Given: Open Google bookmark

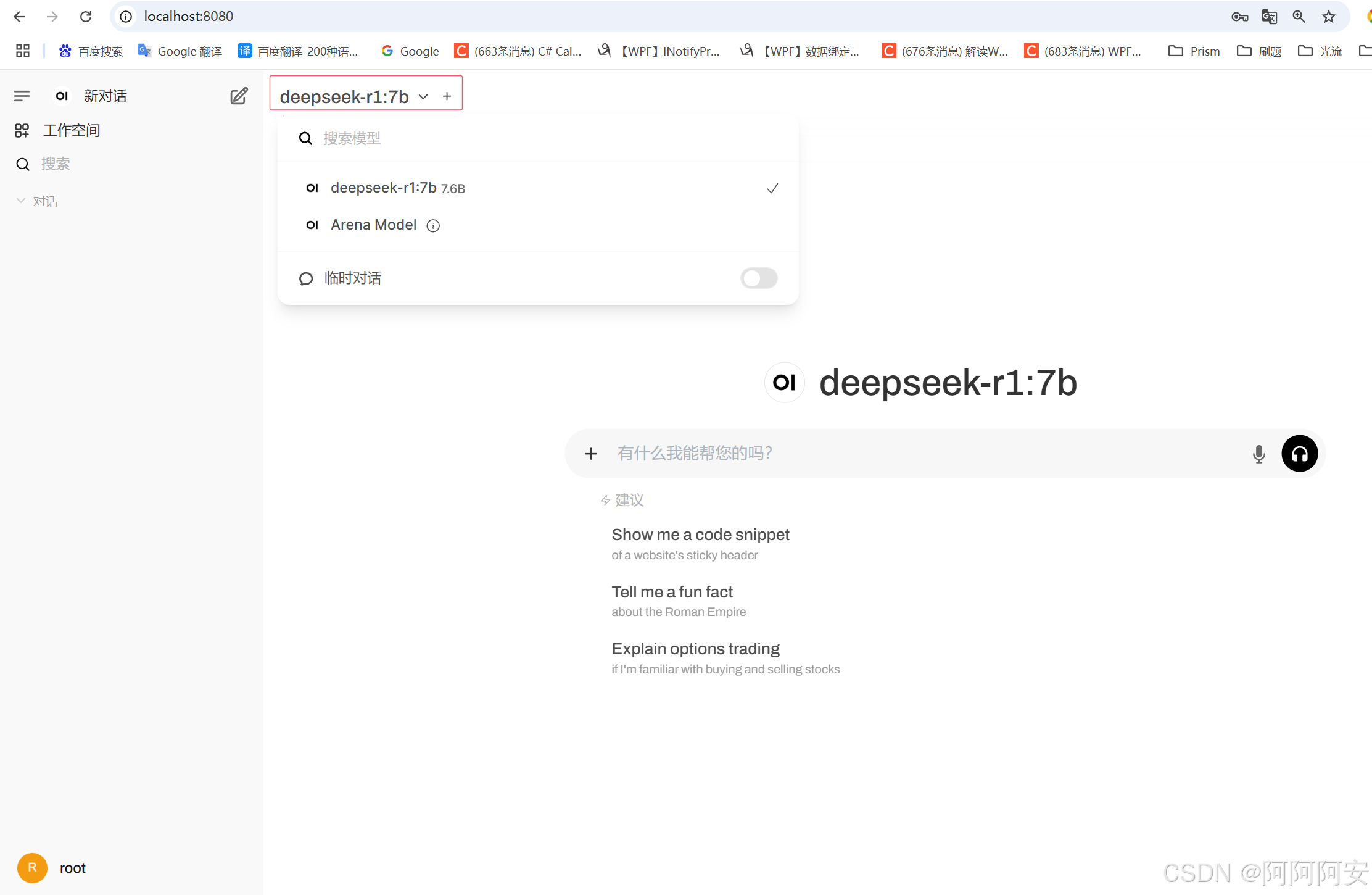Looking at the screenshot, I should coord(410,51).
